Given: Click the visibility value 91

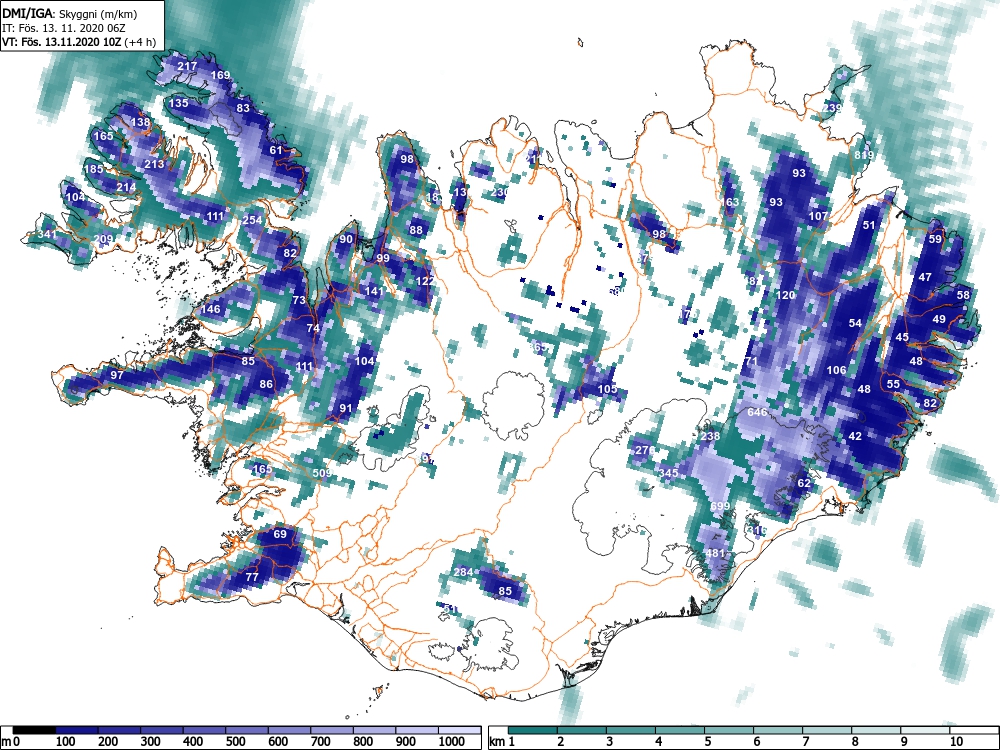Looking at the screenshot, I should (x=346, y=409).
